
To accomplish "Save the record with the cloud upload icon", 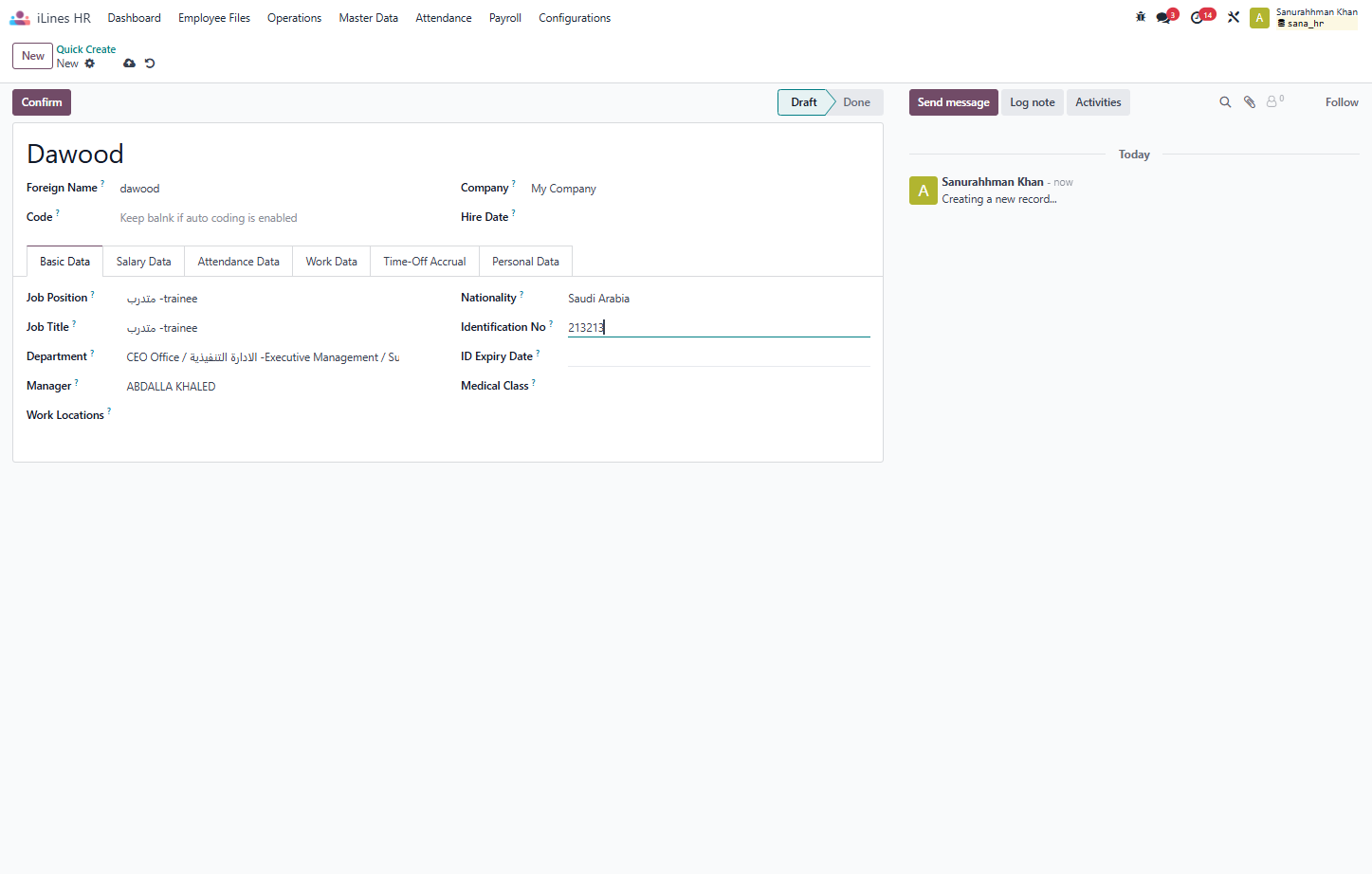I will (x=129, y=64).
